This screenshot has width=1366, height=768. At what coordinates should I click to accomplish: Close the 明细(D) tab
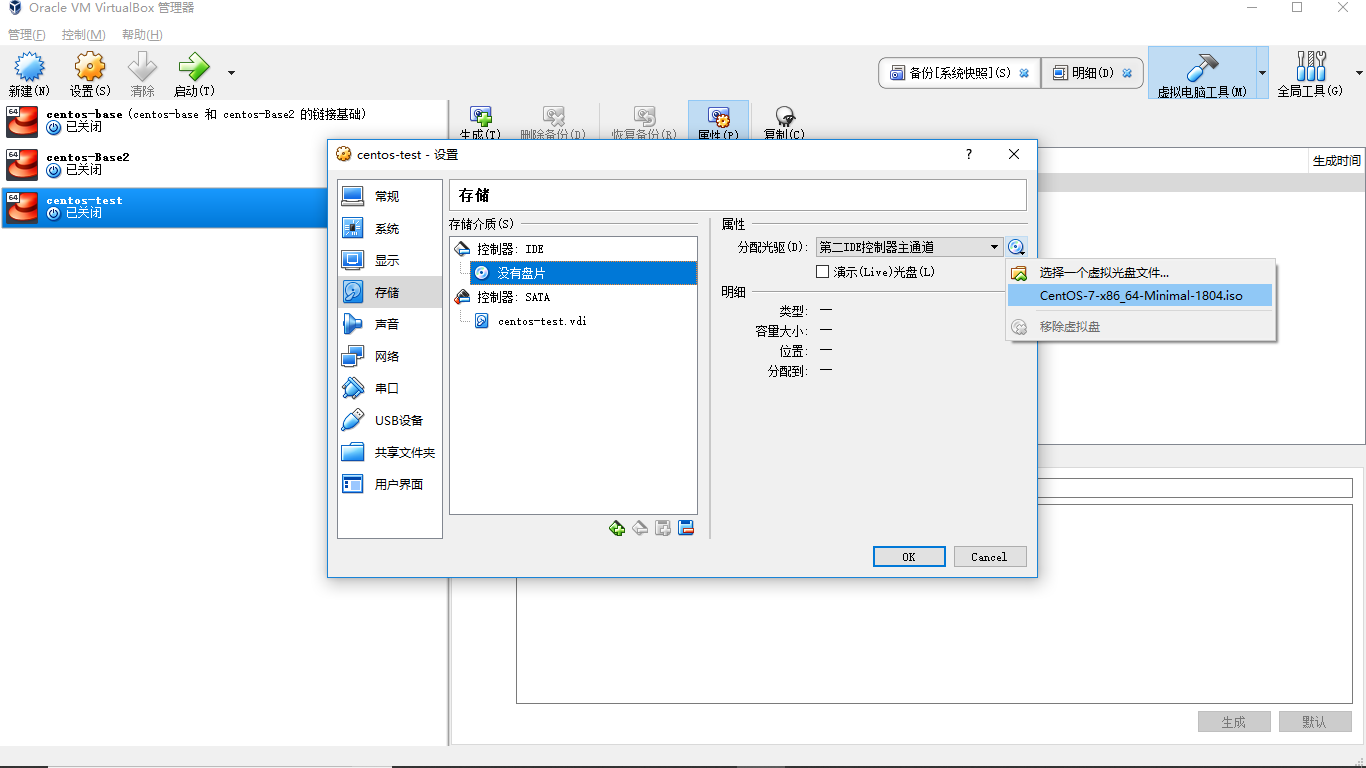[x=1127, y=73]
